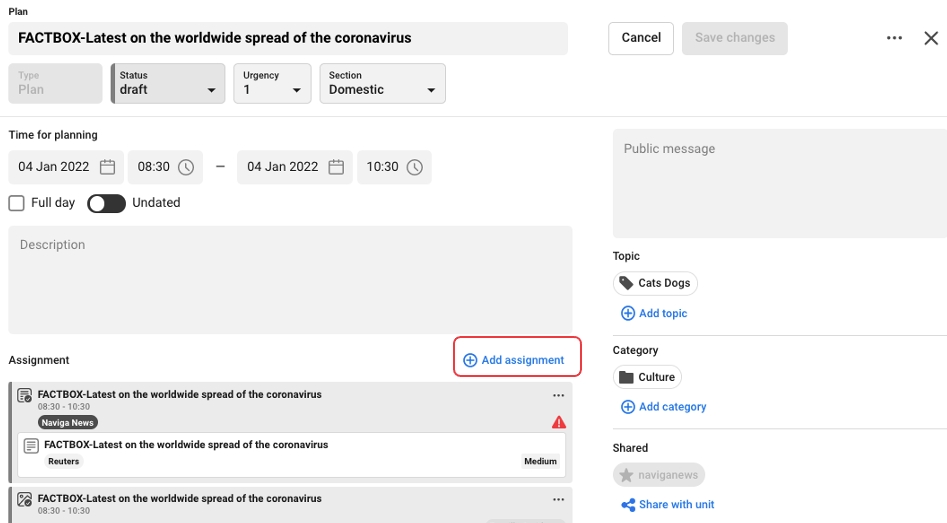Toggle the Undated switch
This screenshot has height=523, width=947.
coord(106,203)
